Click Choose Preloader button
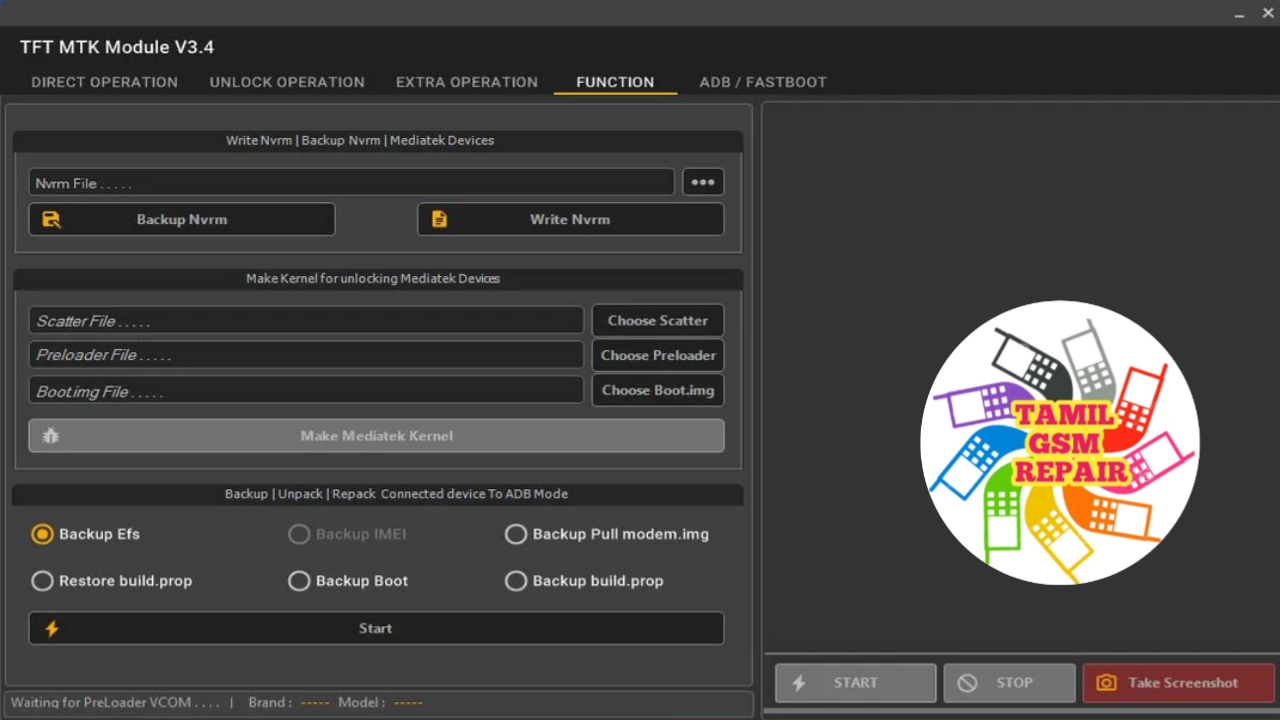 (x=658, y=355)
